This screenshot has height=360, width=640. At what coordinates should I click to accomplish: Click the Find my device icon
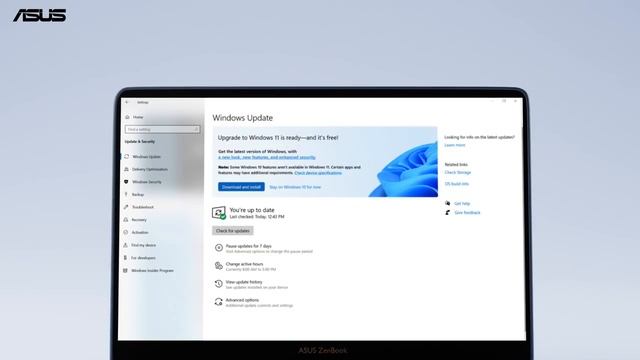click(125, 245)
